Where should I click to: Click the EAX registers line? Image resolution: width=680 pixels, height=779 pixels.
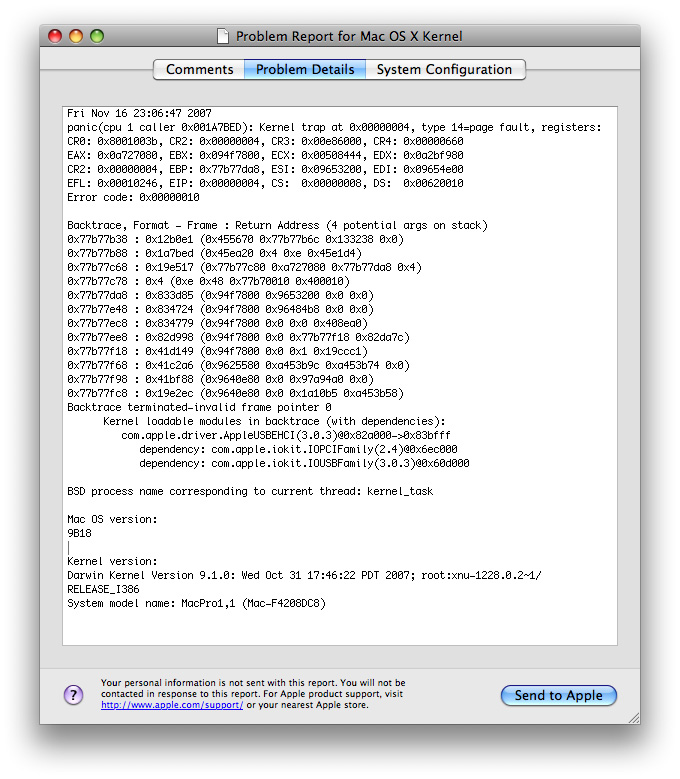[x=265, y=155]
